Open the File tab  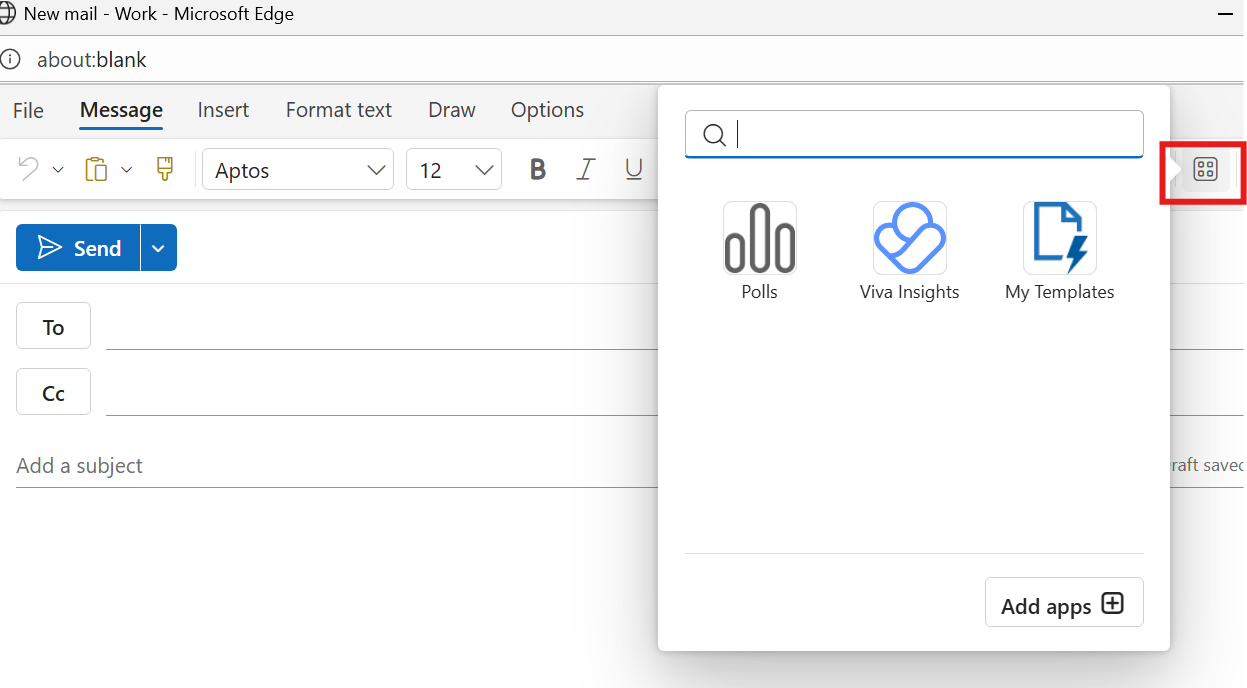coord(28,110)
